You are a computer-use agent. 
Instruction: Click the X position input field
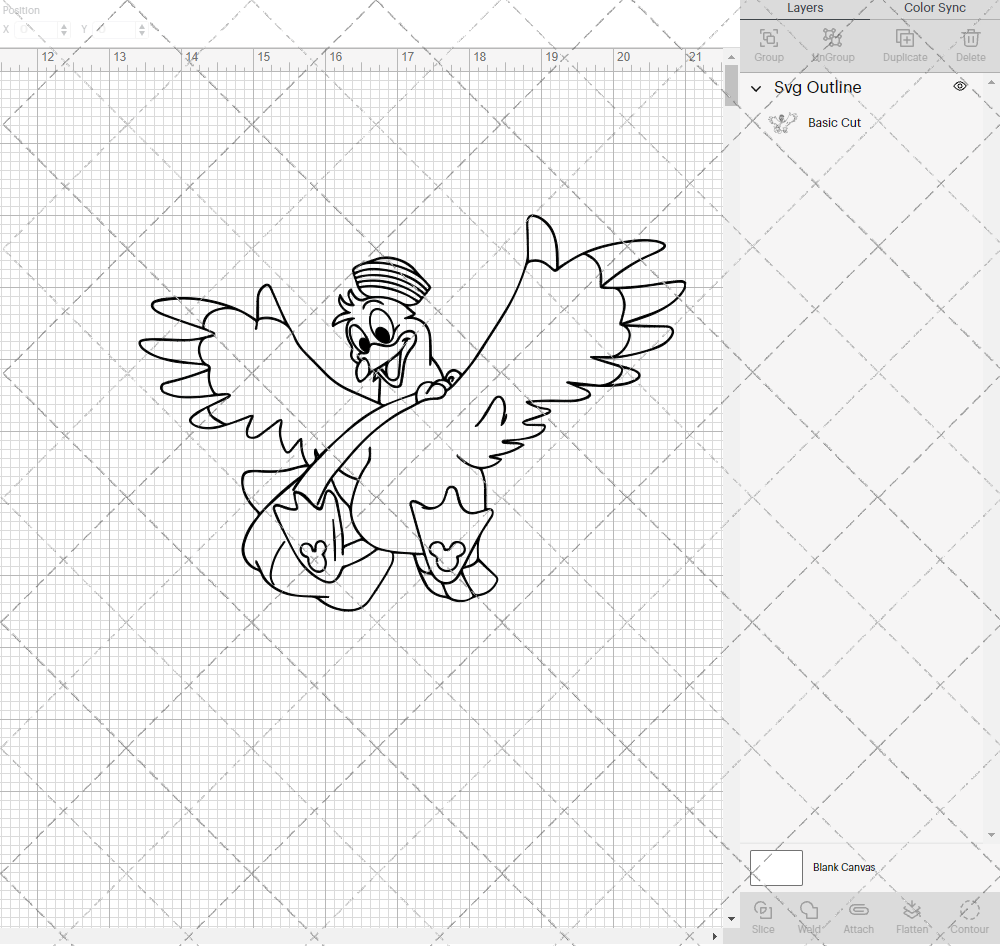coord(40,30)
